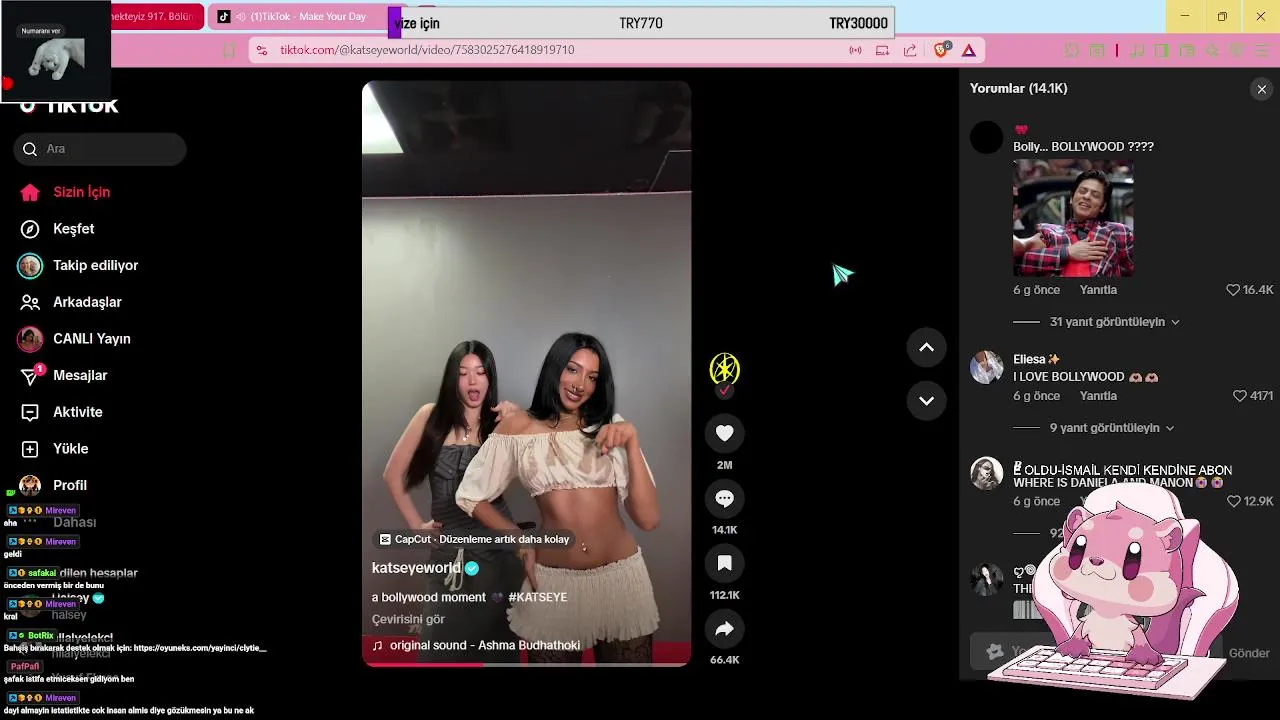Like the WHERE IS DANIELA comment
The height and width of the screenshot is (720, 1280).
pos(1233,501)
